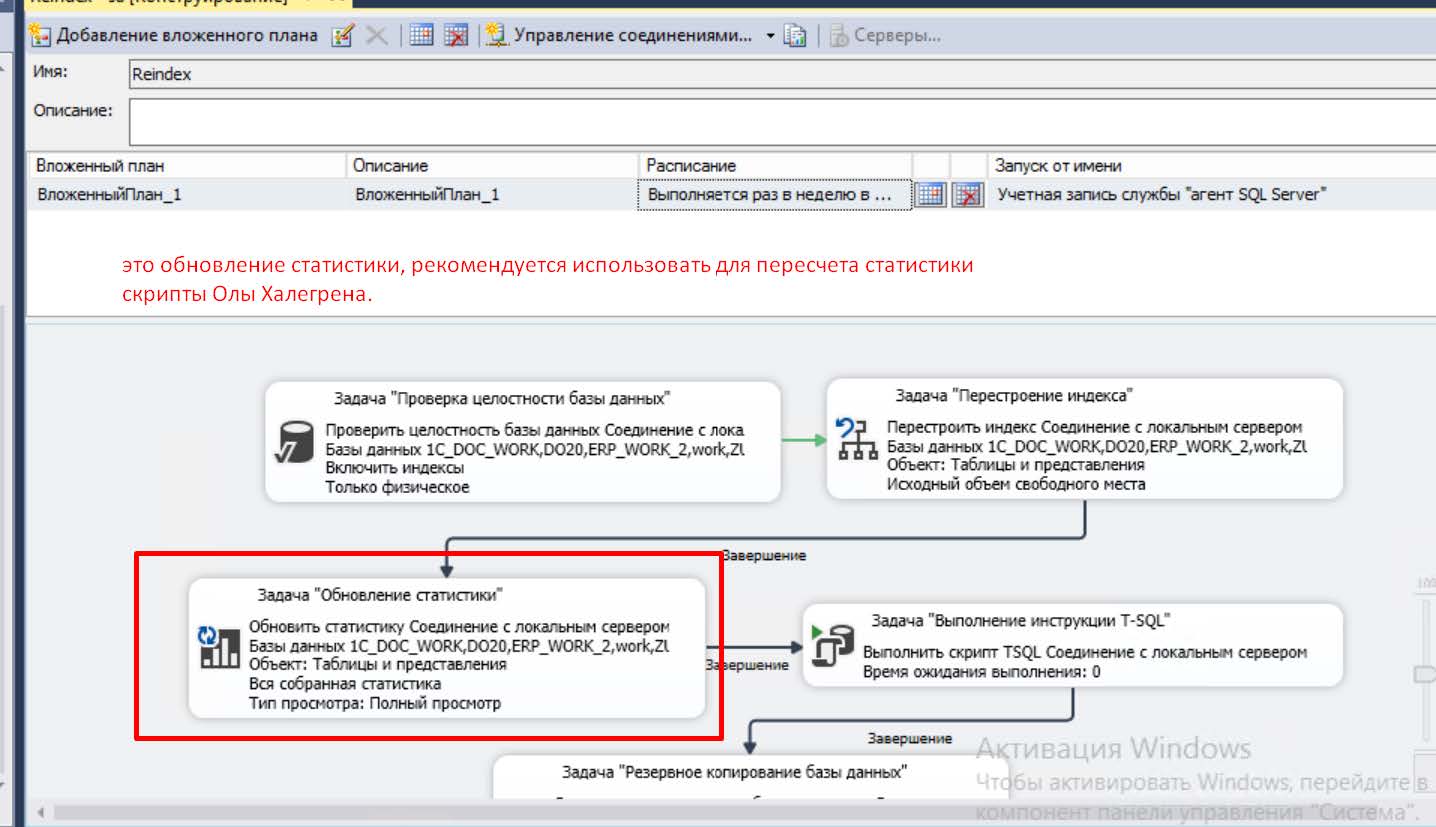Click Учетная запись службы агент SQL Server cell
The width and height of the screenshot is (1436, 827).
click(1212, 195)
